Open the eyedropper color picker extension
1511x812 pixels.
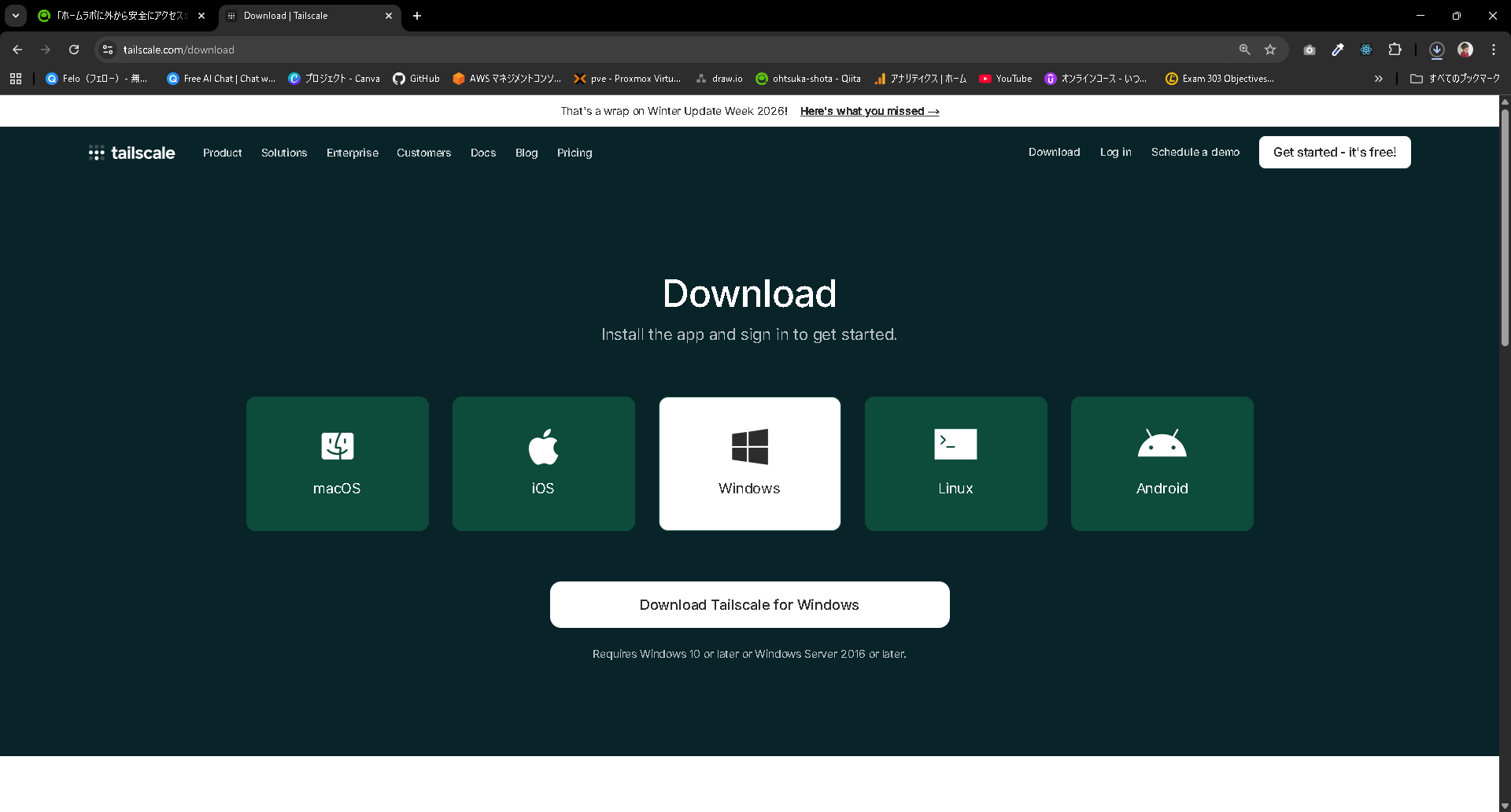pos(1338,50)
